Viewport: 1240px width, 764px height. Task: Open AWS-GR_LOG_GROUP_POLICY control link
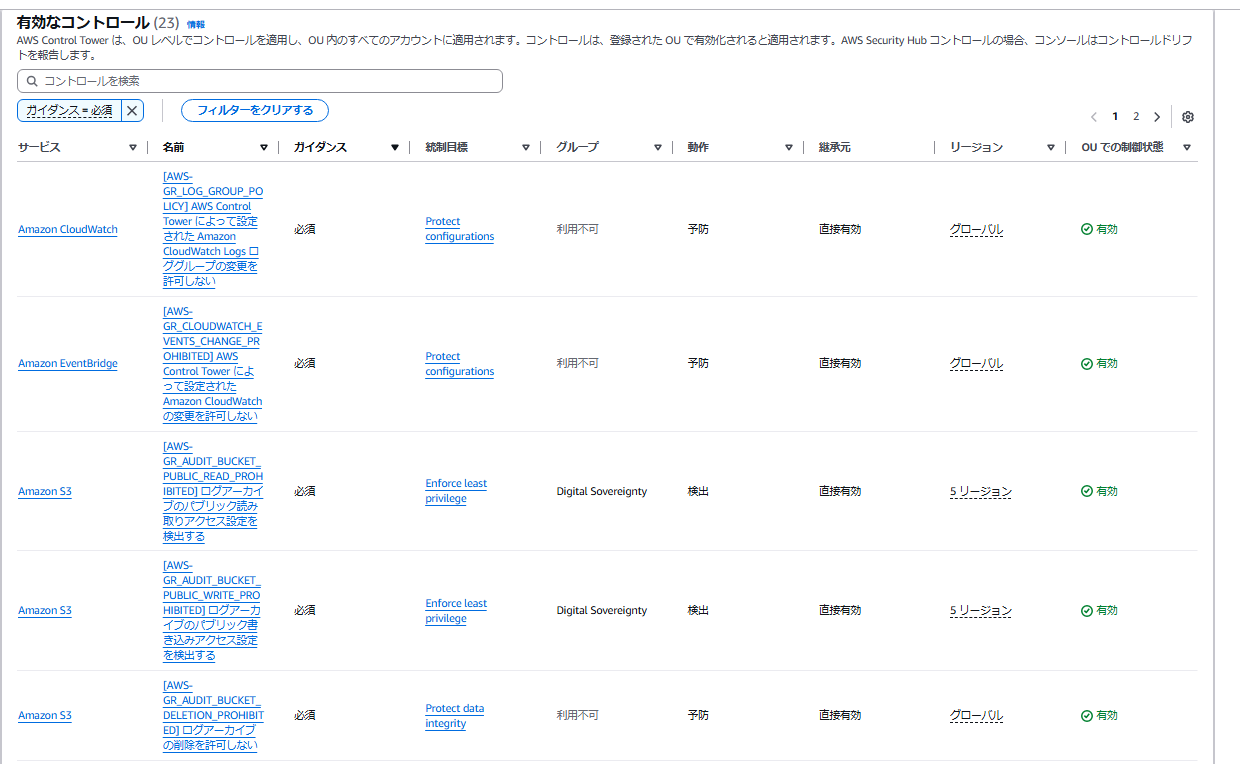(213, 229)
